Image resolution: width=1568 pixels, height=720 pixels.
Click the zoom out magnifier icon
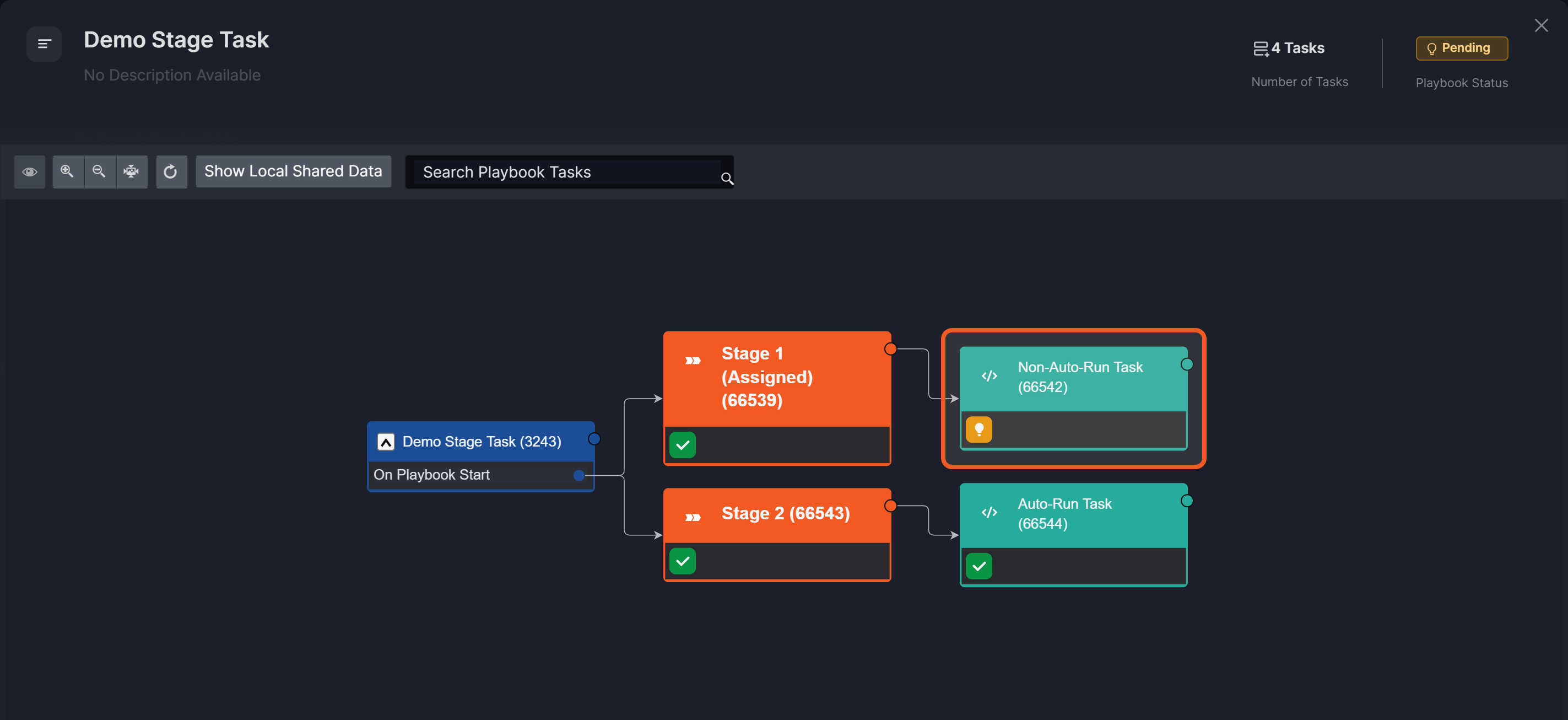[x=99, y=172]
